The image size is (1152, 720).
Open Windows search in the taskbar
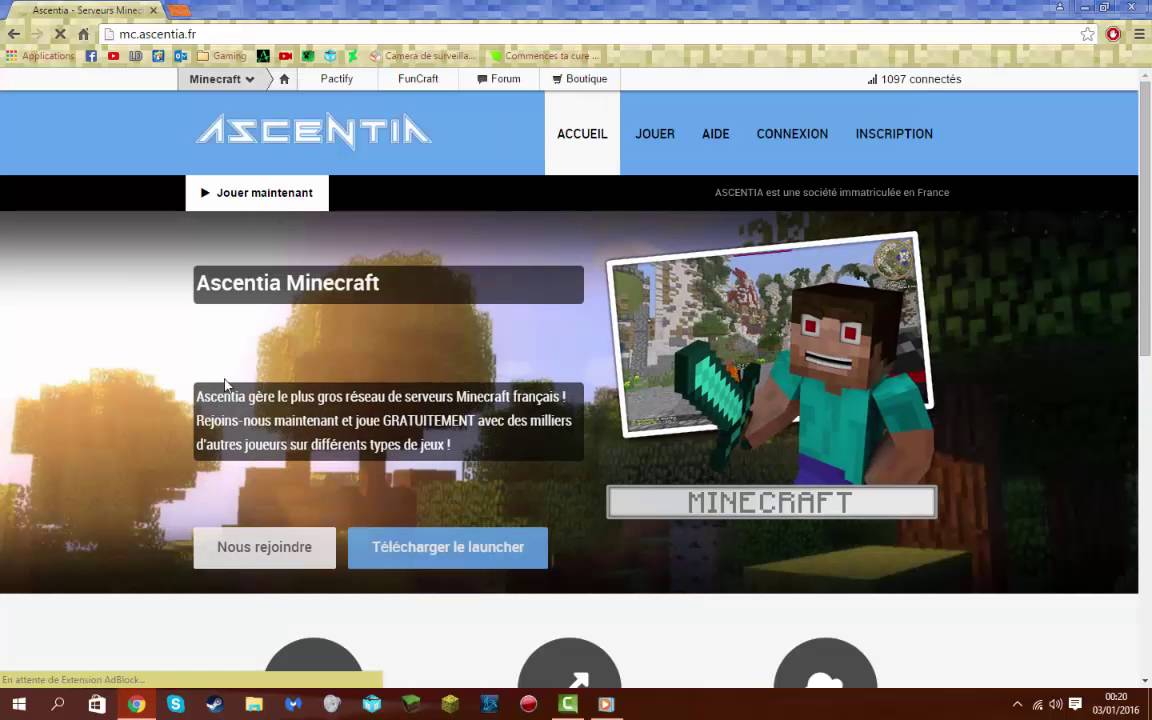(57, 704)
